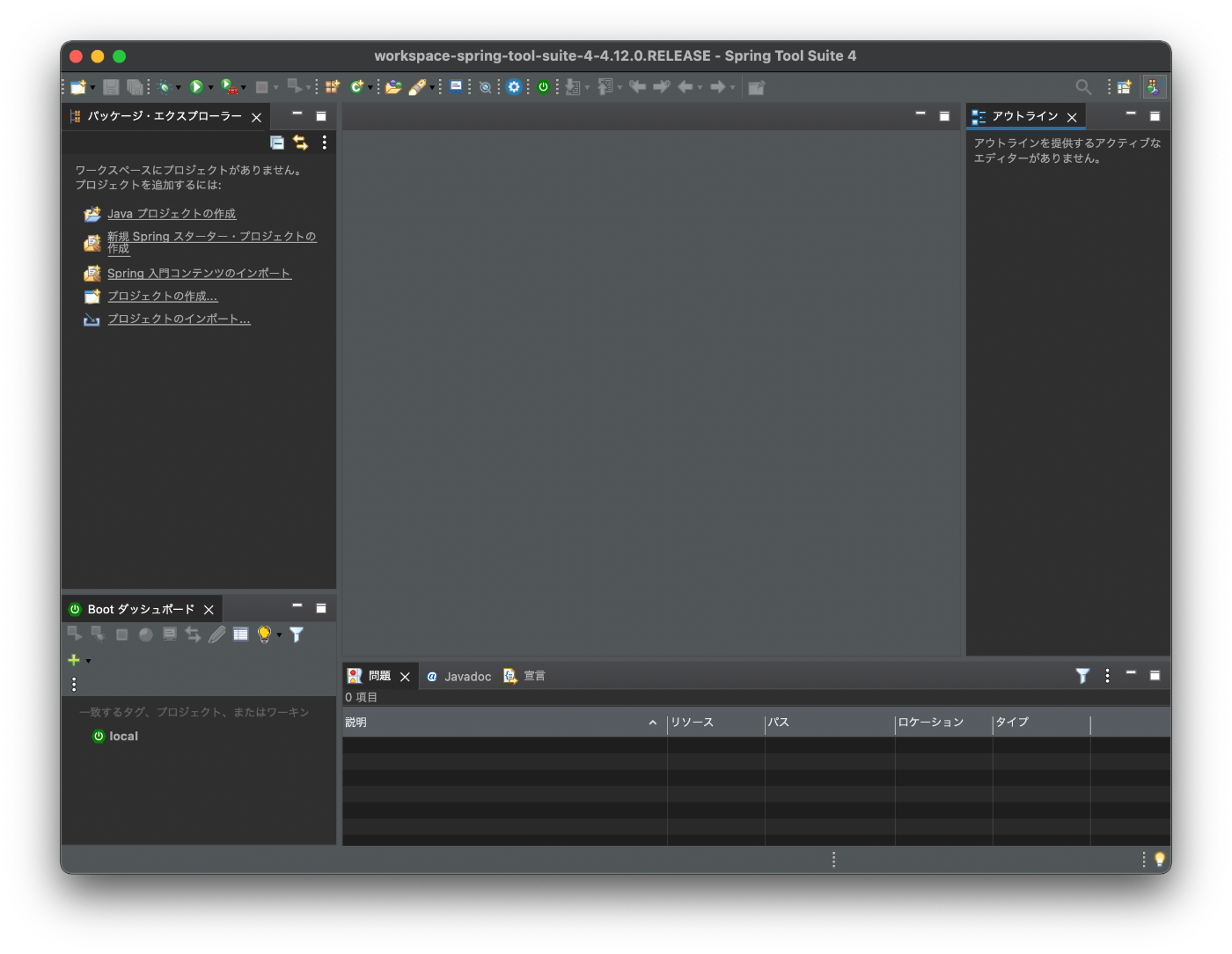The width and height of the screenshot is (1232, 954).
Task: Click the filter funnel in Problems view
Action: [x=1083, y=676]
